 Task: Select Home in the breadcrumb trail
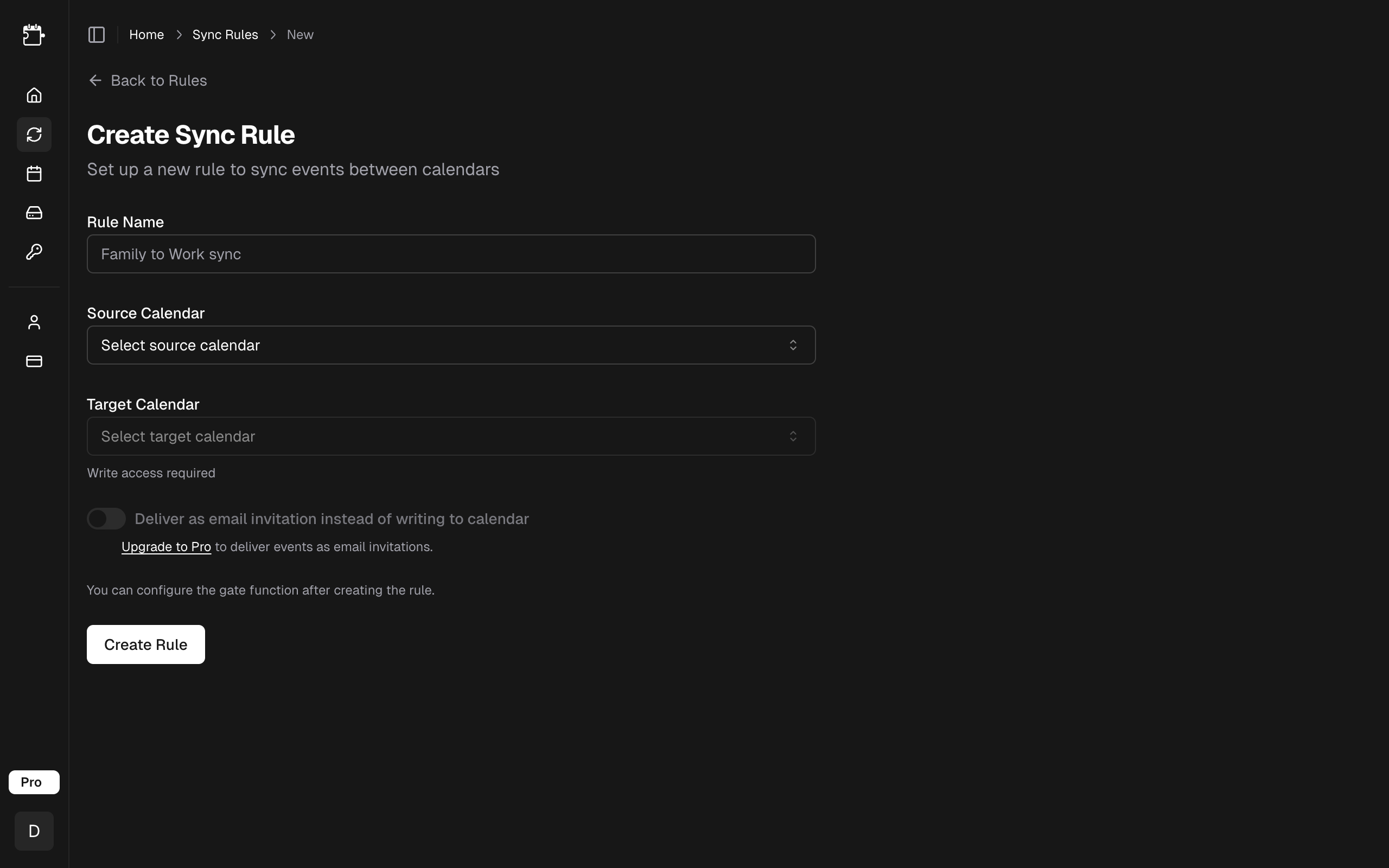click(146, 34)
